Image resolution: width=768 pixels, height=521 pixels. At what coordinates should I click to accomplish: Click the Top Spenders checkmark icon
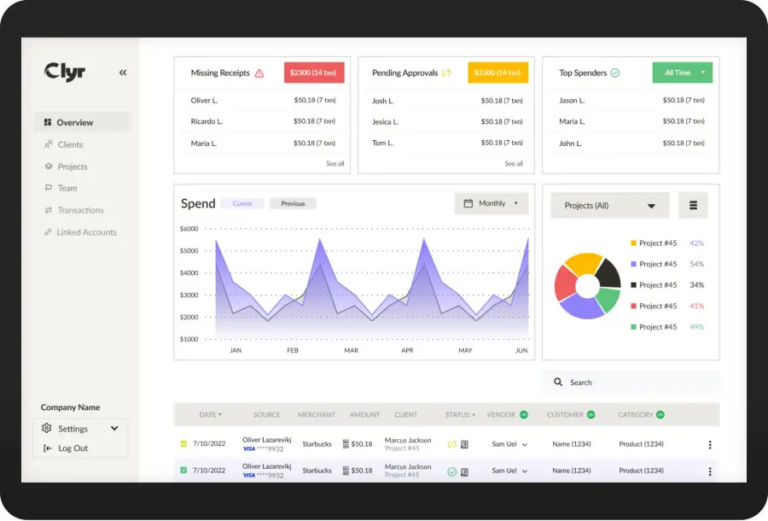pyautogui.click(x=615, y=73)
